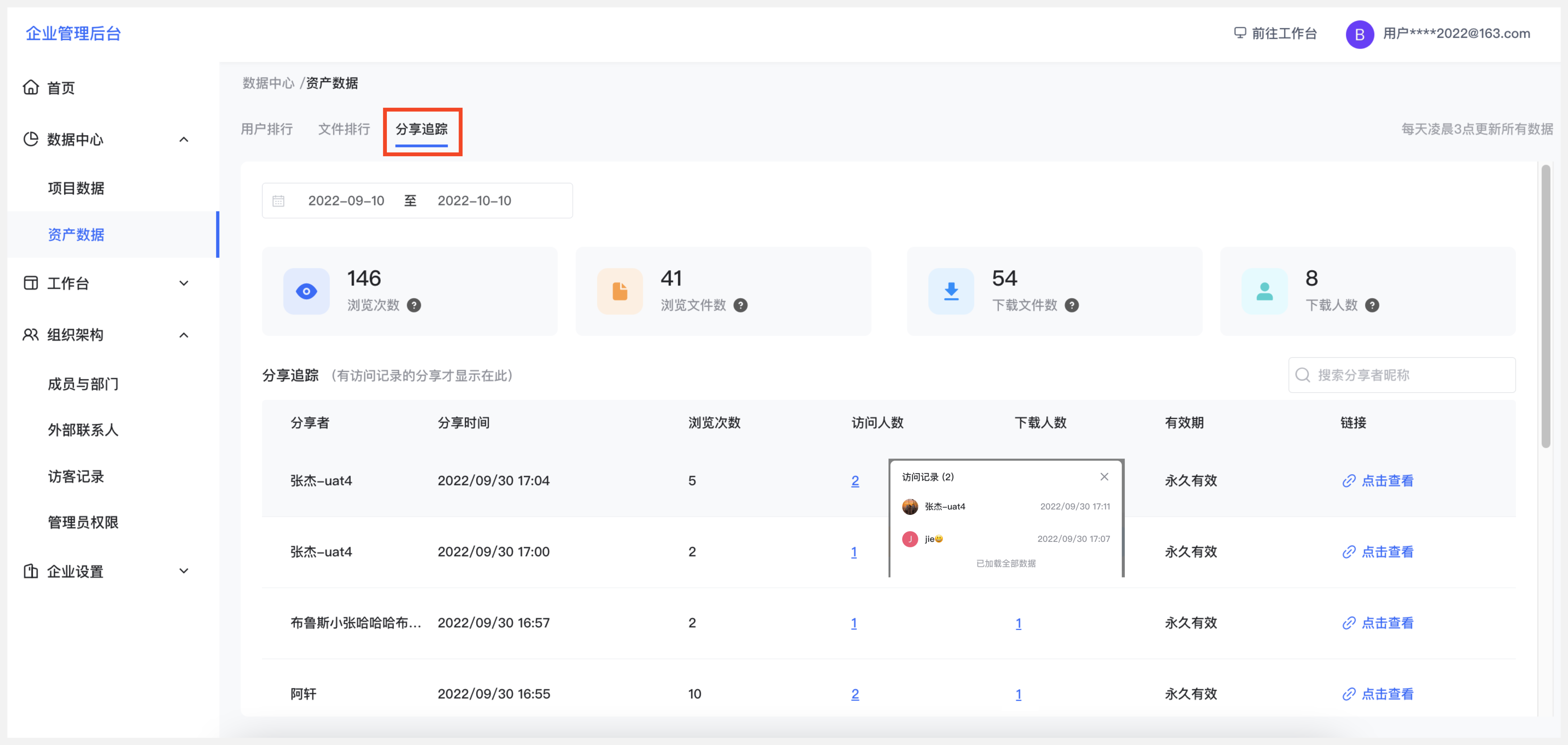The image size is (1568, 745).
Task: Select 资产数据 in sidebar
Action: pyautogui.click(x=113, y=235)
